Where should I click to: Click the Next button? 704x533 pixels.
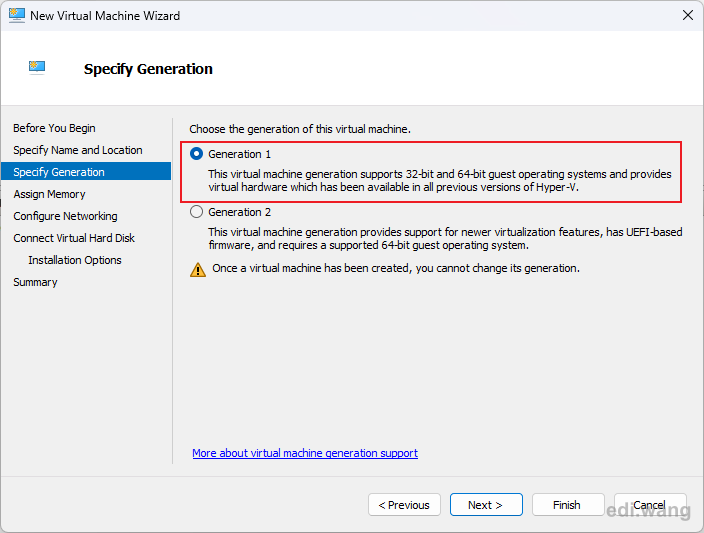[486, 505]
